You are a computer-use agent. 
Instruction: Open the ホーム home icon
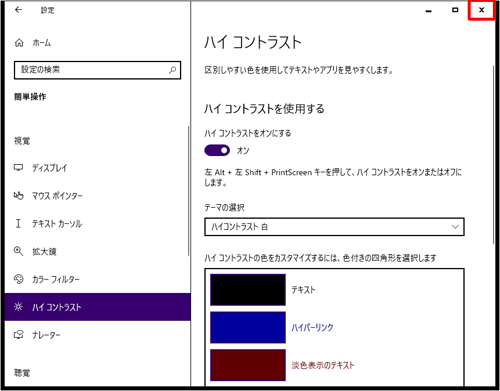point(19,43)
